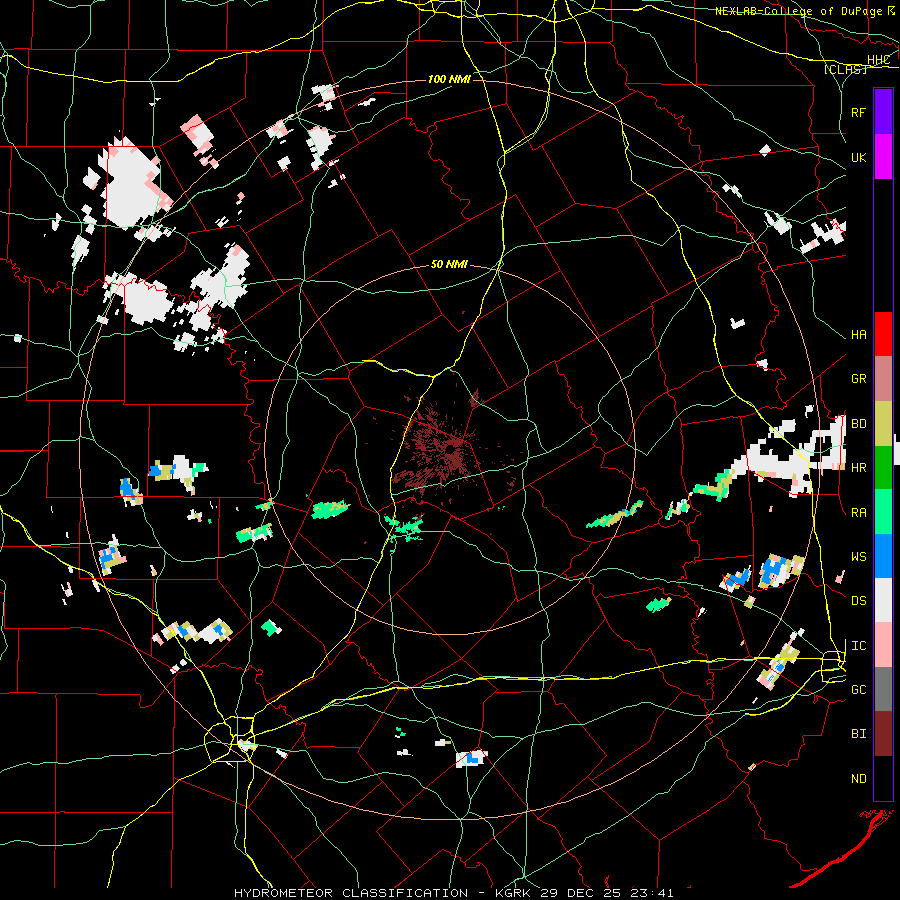Click the 'IC' legend label
900x900 pixels.
tap(858, 645)
